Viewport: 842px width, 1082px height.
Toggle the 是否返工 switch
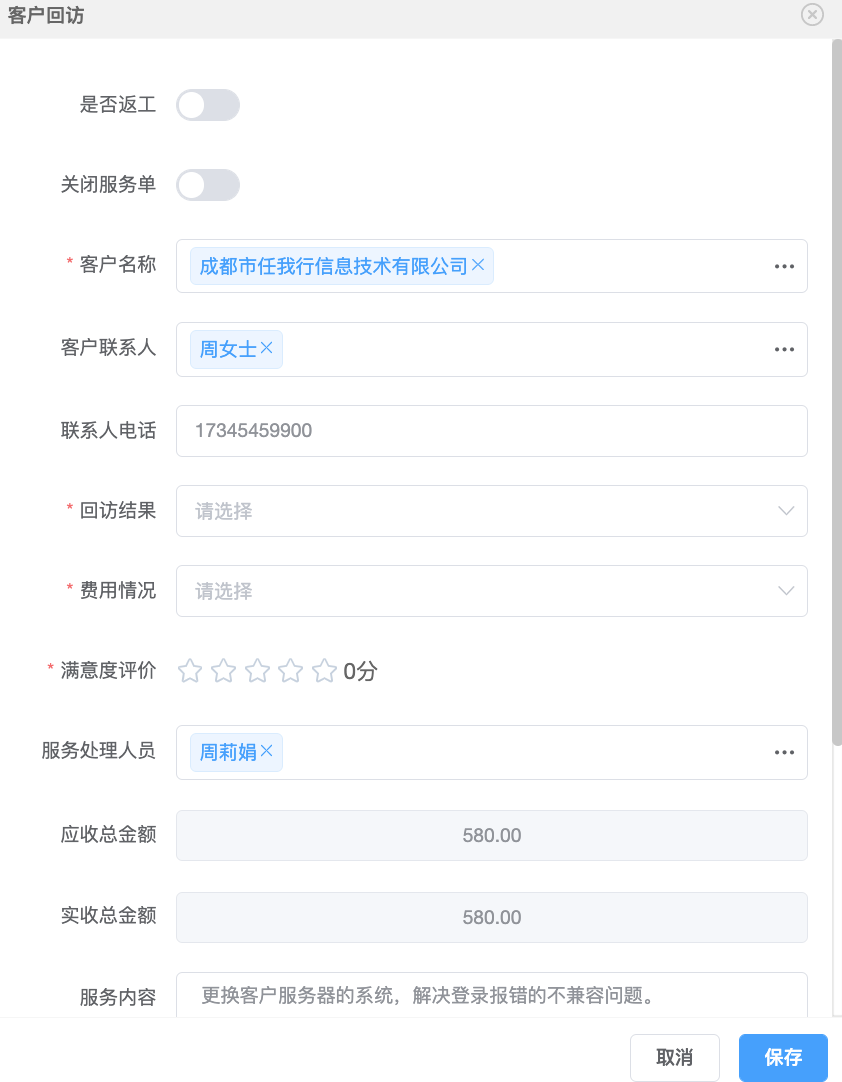coord(208,105)
